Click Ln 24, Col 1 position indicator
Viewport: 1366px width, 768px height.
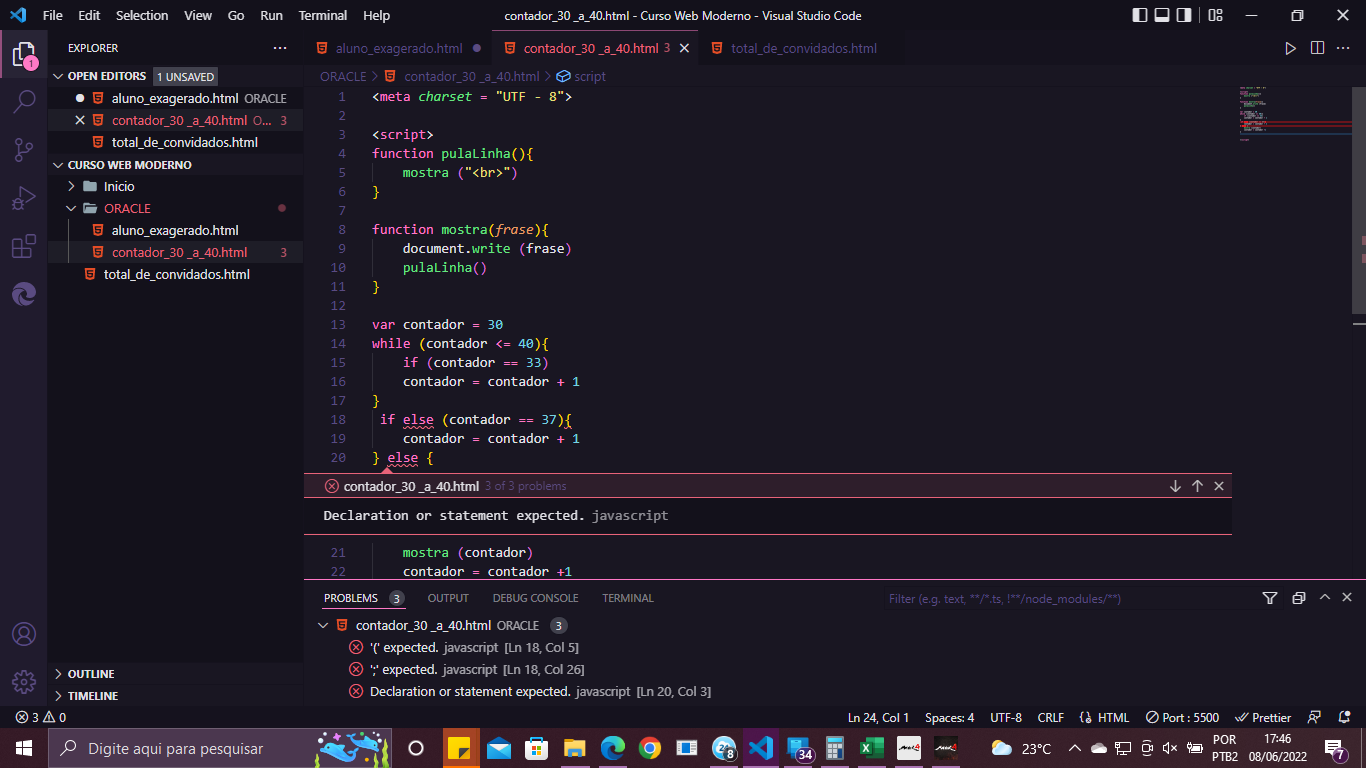(x=878, y=717)
